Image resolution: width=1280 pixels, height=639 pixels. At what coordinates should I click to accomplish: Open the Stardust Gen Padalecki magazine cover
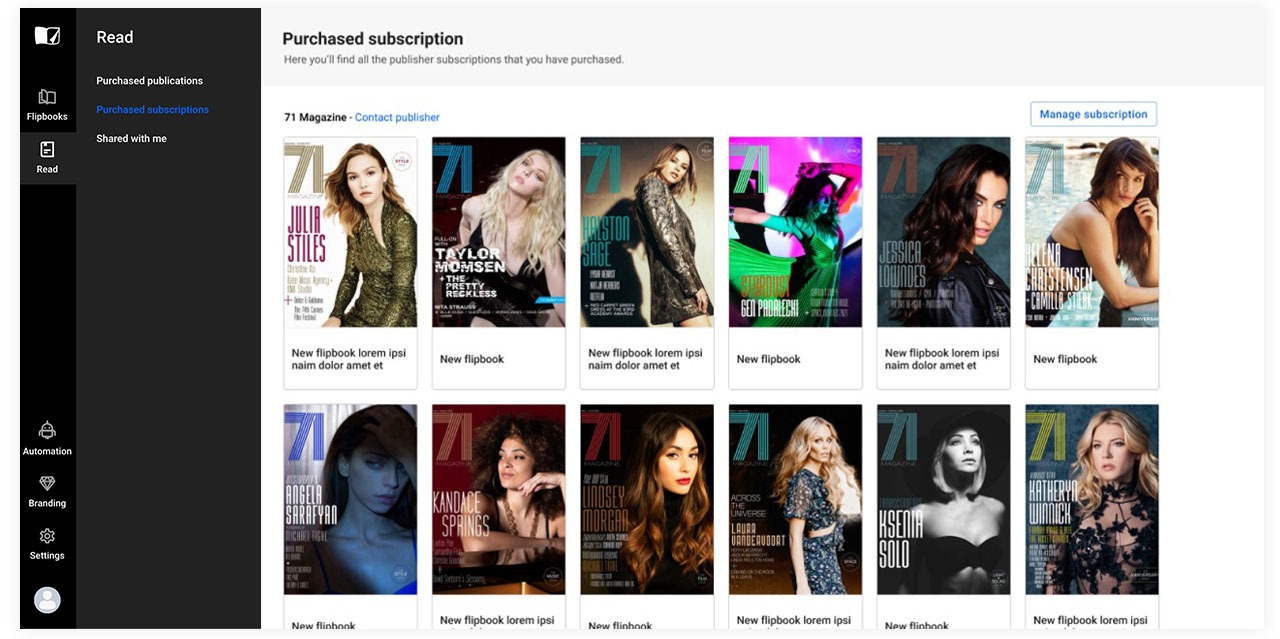[x=795, y=232]
